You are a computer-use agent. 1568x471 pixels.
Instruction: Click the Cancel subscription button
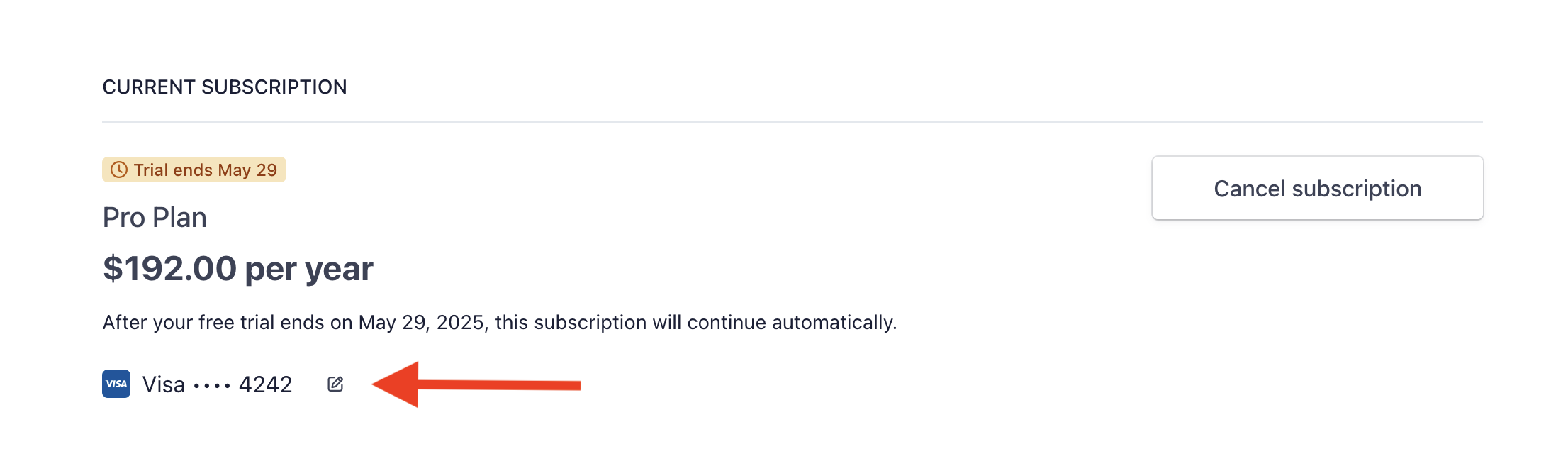tap(1317, 188)
